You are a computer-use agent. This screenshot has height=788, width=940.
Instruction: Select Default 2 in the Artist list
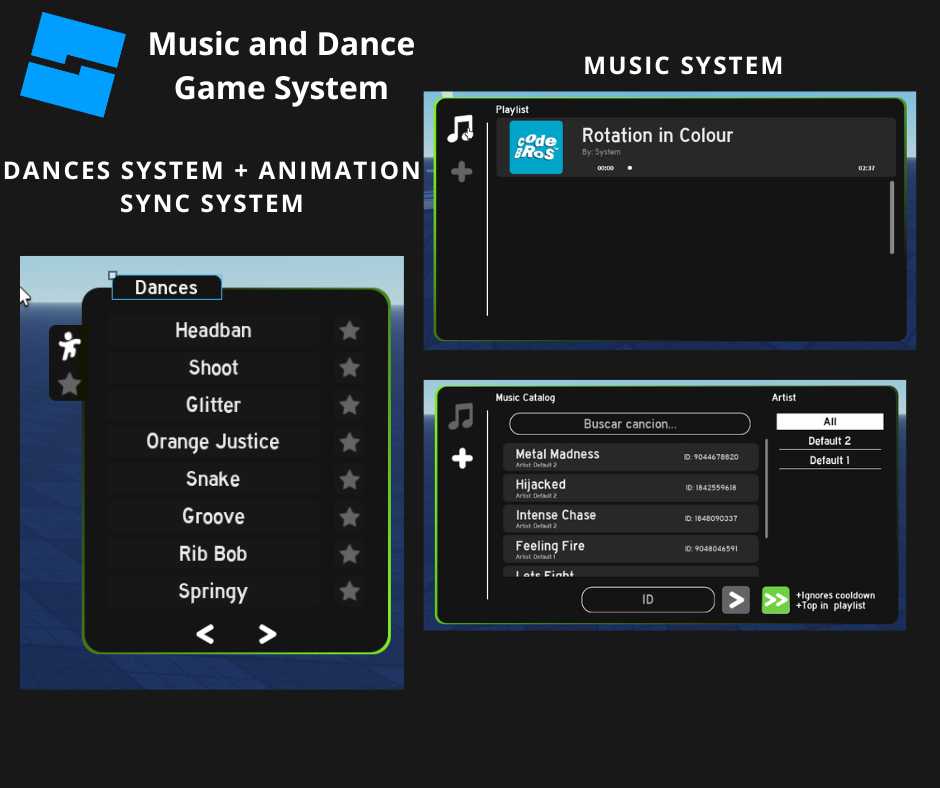point(829,441)
